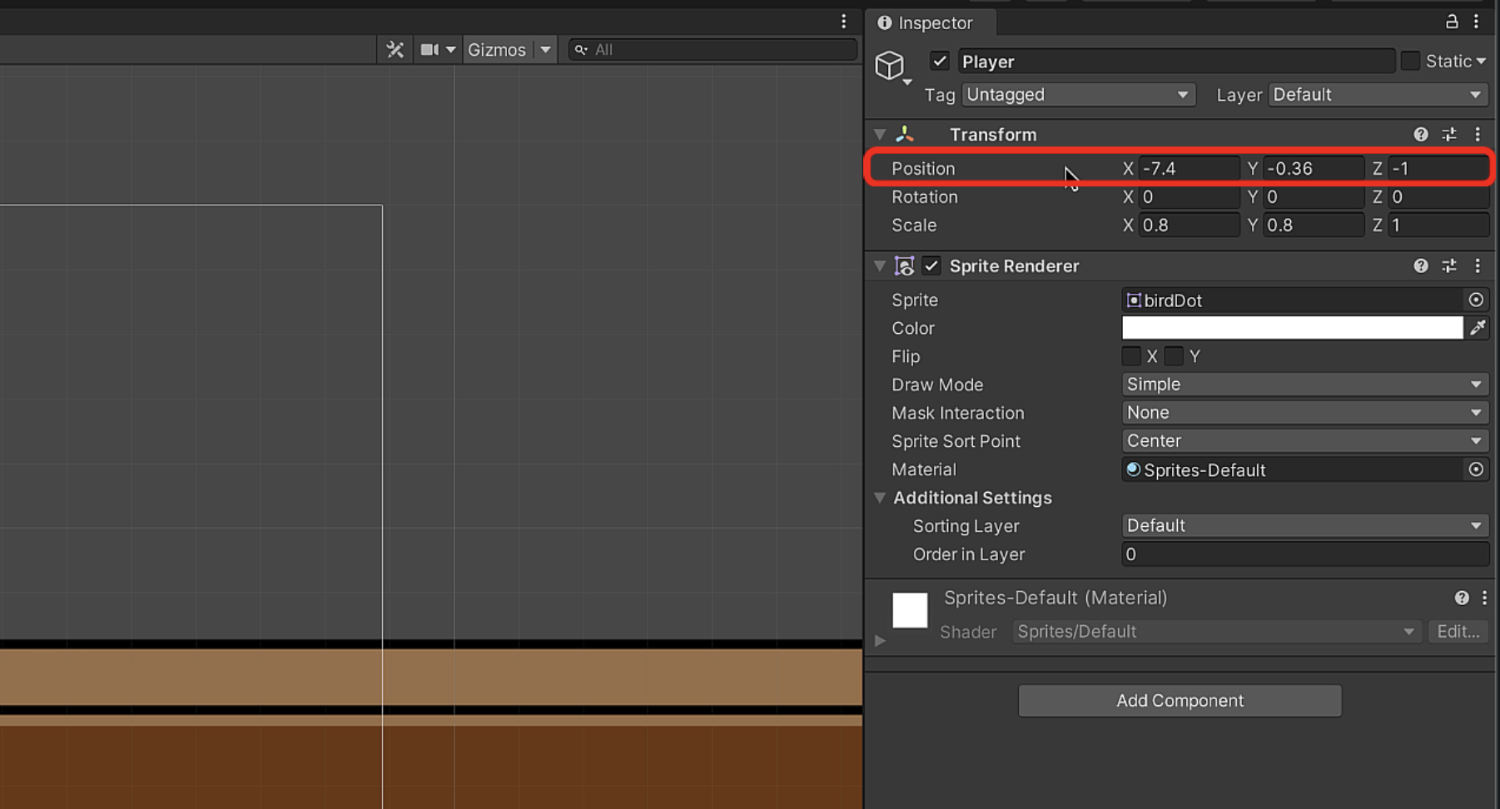Expand the Sprites-Default material section
Screen dimensions: 1500x809
880,640
